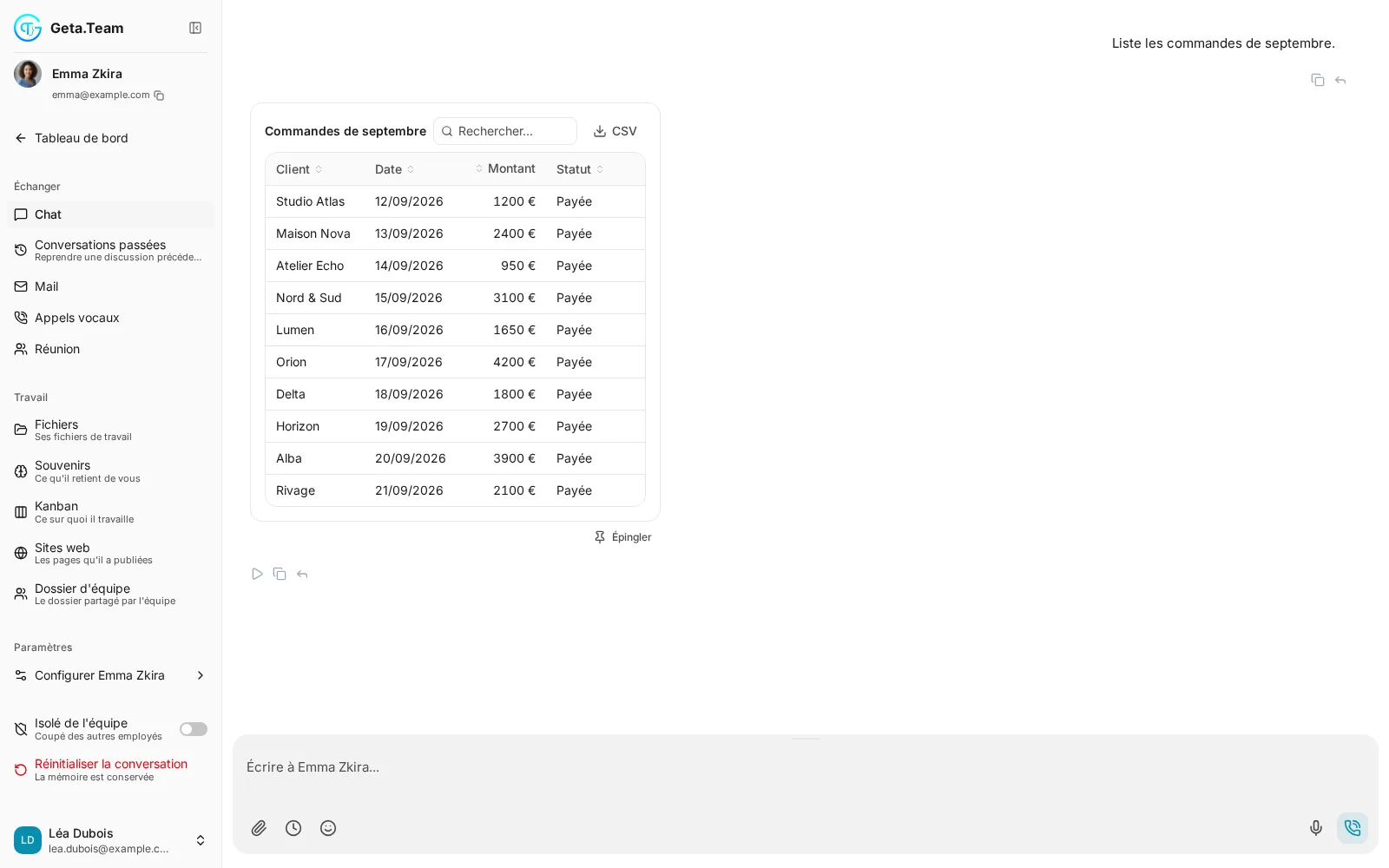The image size is (1389, 868).
Task: Open Dossier d'équipe shared folder
Action: [110, 594]
